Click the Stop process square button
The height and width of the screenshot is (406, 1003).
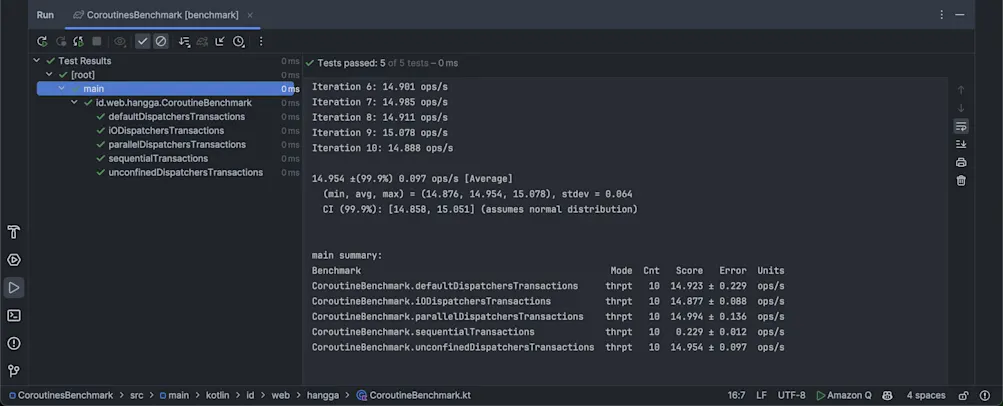(x=97, y=42)
